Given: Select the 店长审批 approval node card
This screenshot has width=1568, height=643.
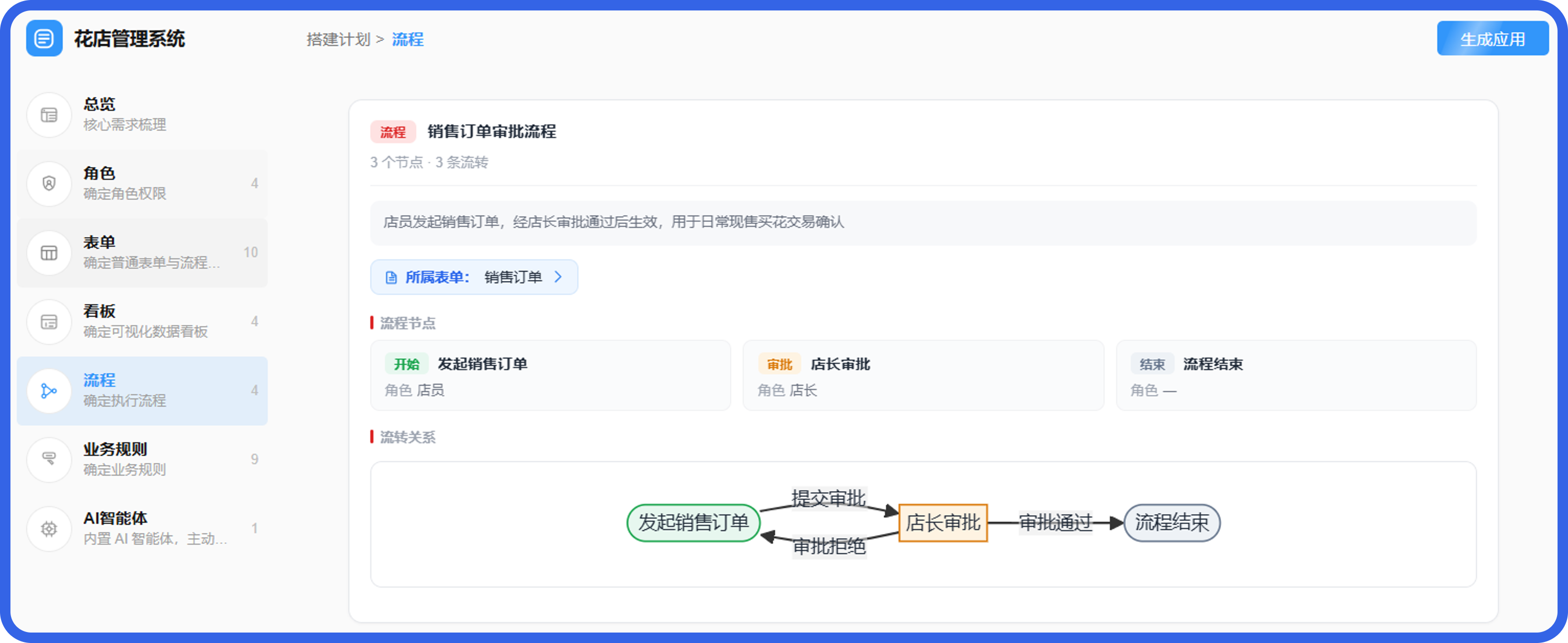Looking at the screenshot, I should (923, 375).
